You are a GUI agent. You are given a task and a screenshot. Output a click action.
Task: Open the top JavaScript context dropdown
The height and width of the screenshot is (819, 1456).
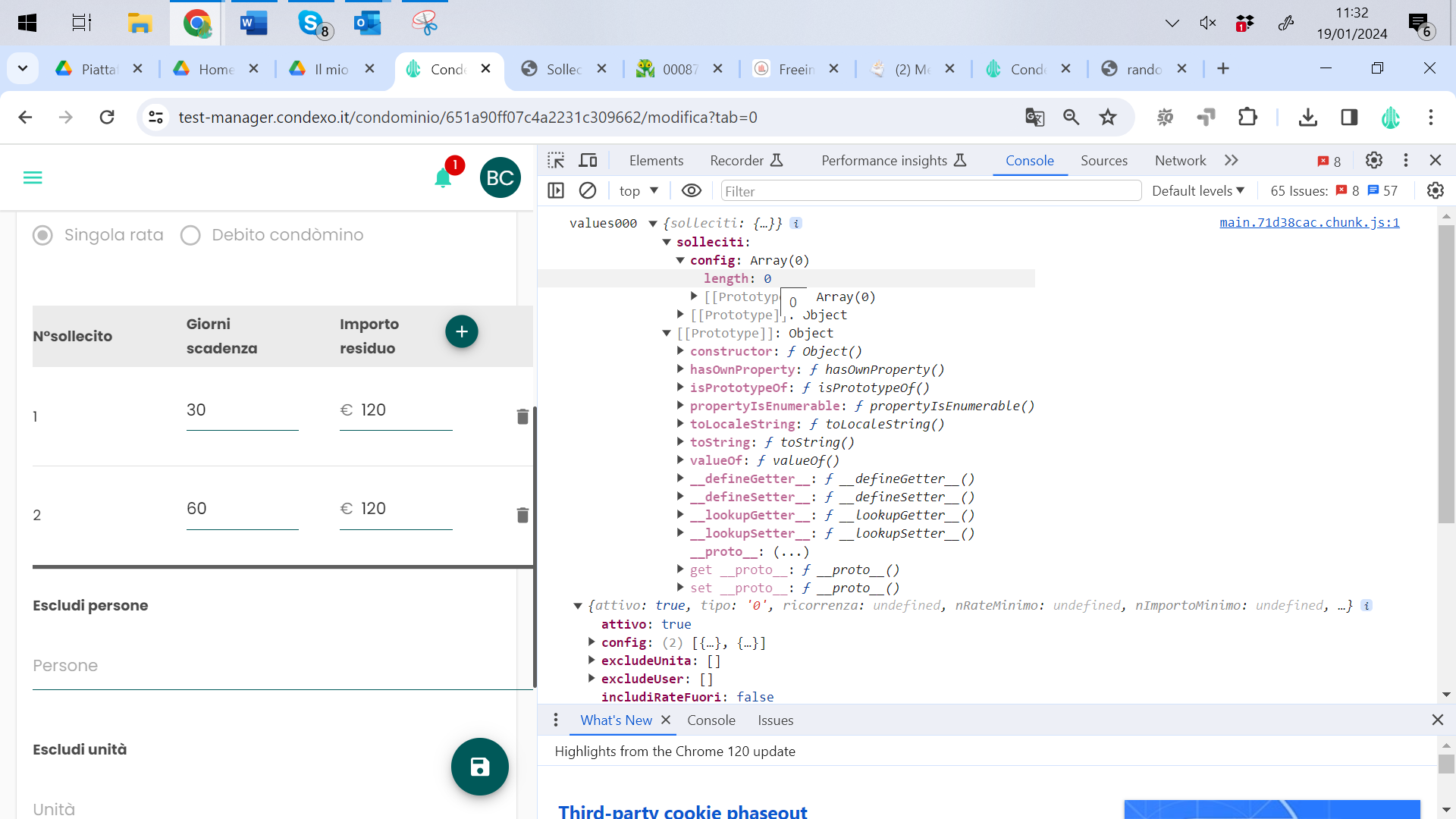[x=639, y=190]
